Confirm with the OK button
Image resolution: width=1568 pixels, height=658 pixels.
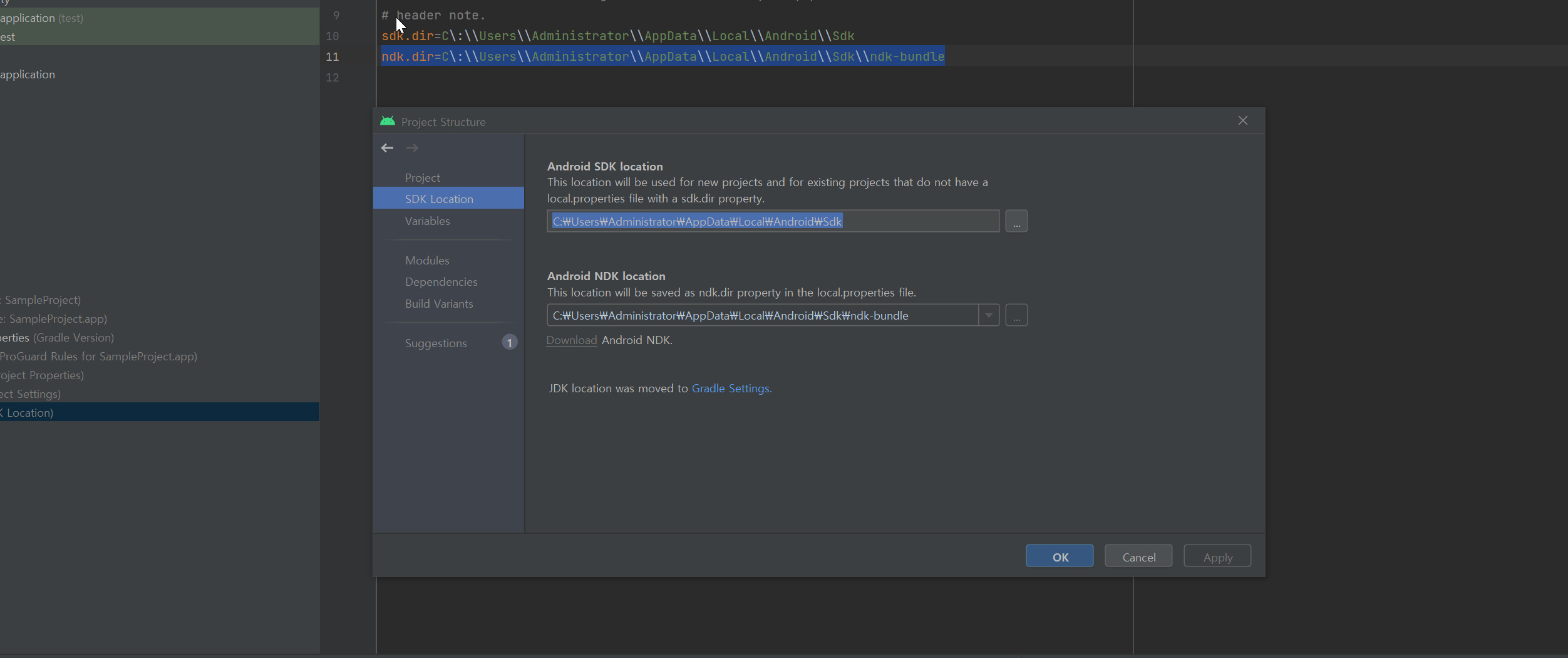1060,556
